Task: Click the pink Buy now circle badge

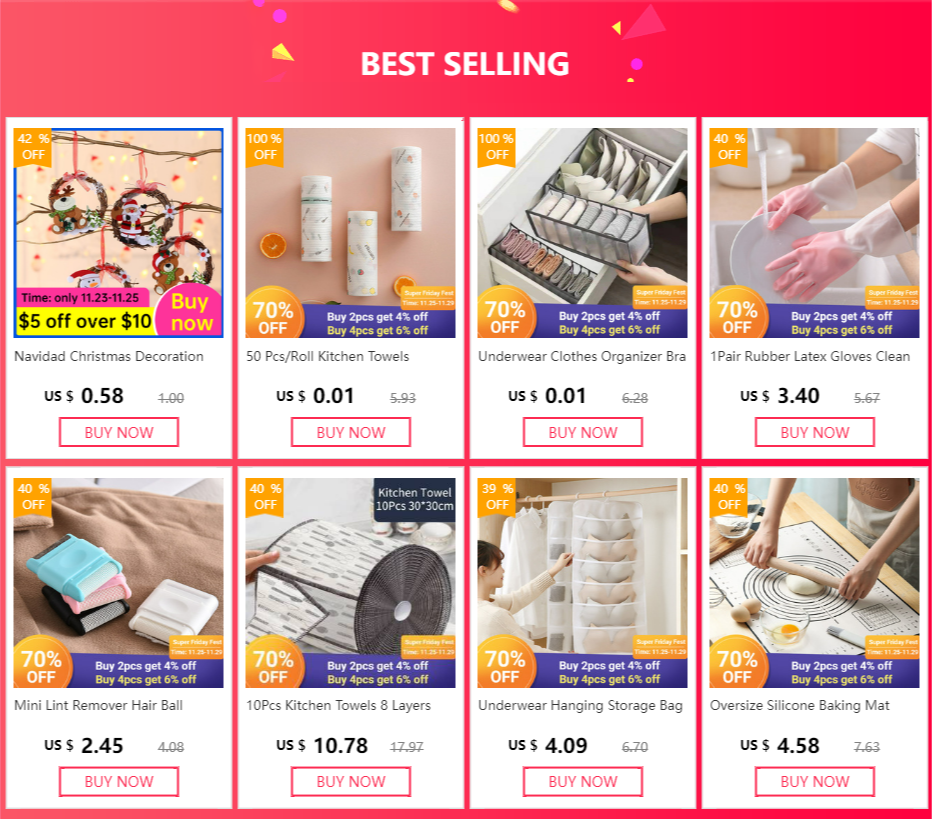Action: click(x=190, y=312)
